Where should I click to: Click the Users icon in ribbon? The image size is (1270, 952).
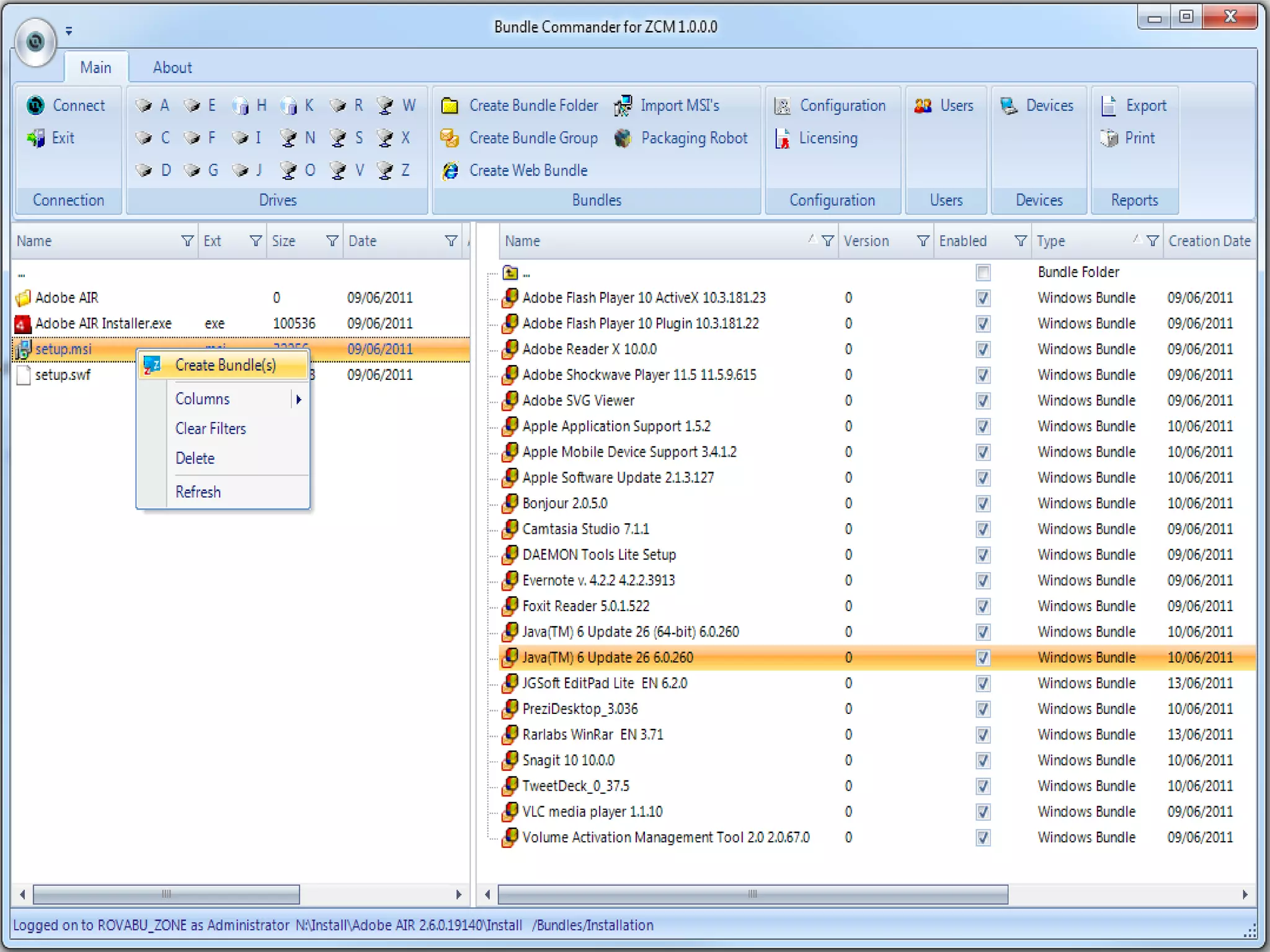coord(923,106)
